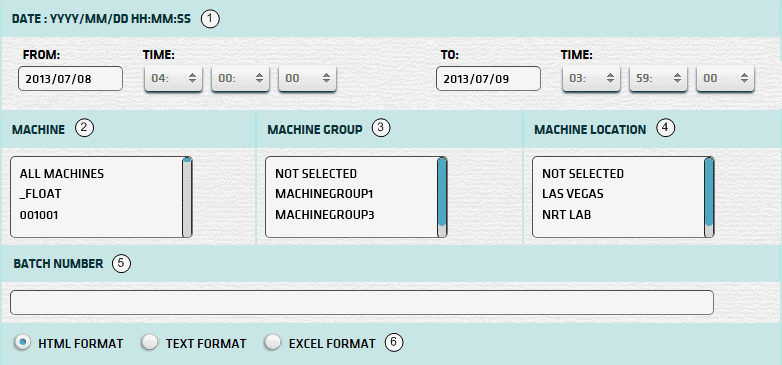The width and height of the screenshot is (782, 365).
Task: Click the Machine Group list scrollbar
Action: tap(442, 197)
